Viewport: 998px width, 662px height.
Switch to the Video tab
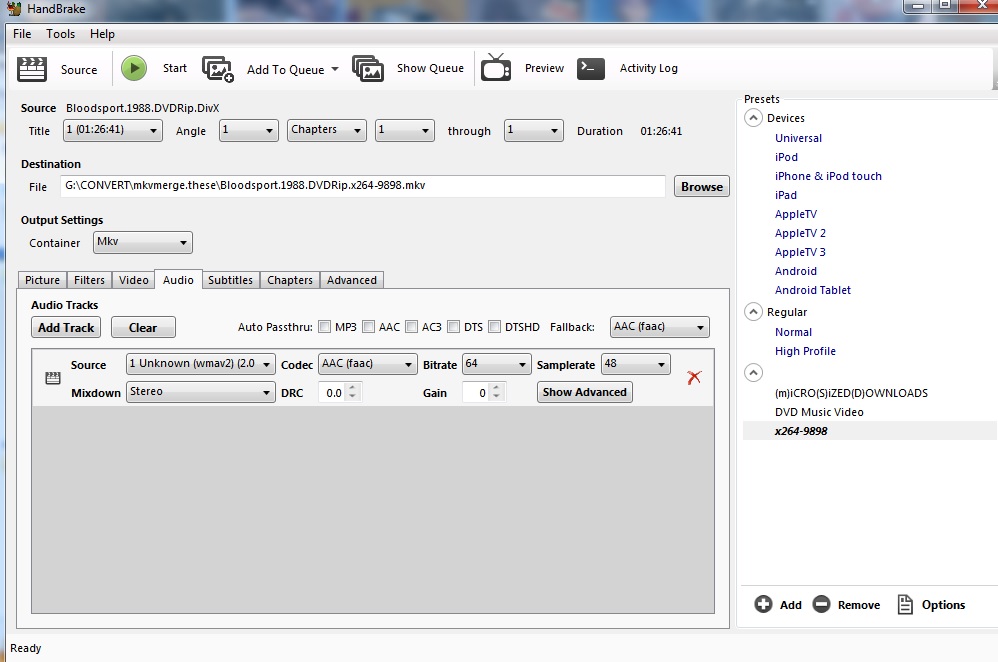(134, 280)
